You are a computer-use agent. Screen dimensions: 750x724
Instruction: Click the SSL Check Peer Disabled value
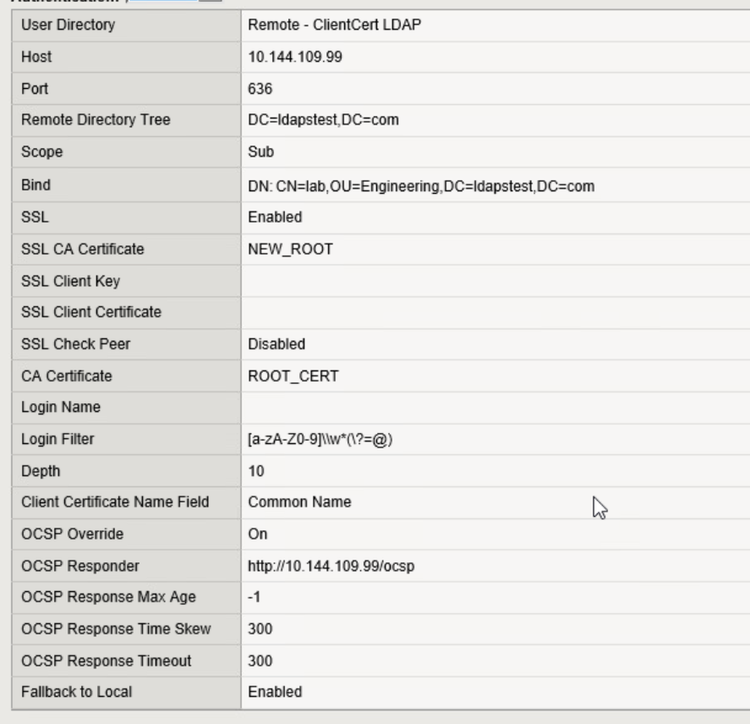(277, 344)
